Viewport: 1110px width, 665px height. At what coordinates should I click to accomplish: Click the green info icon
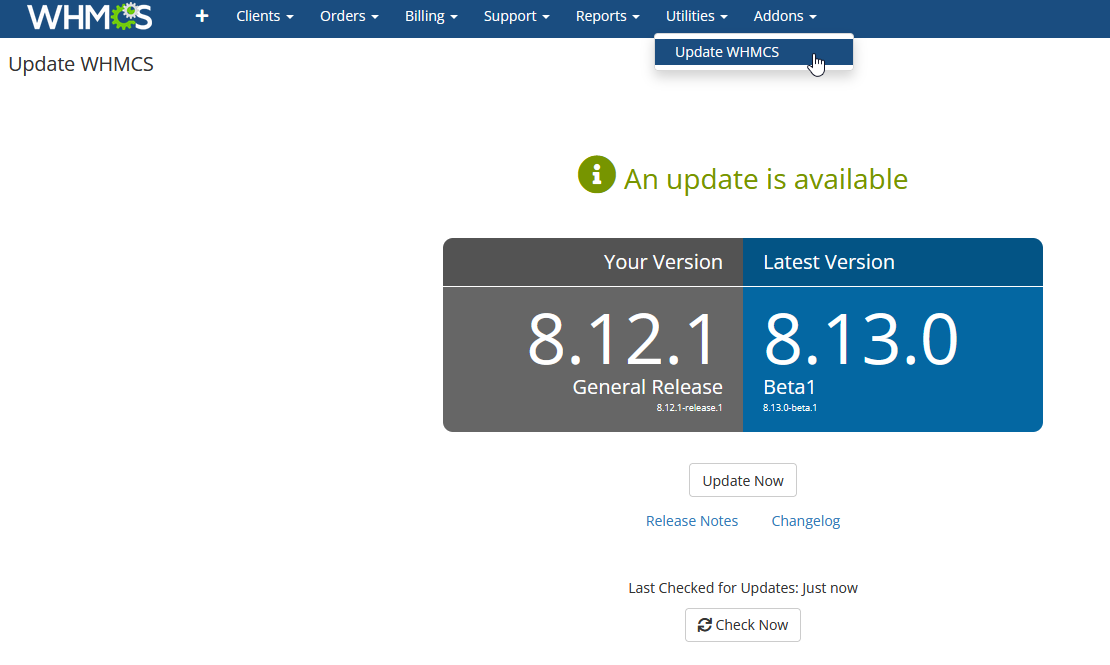point(596,174)
